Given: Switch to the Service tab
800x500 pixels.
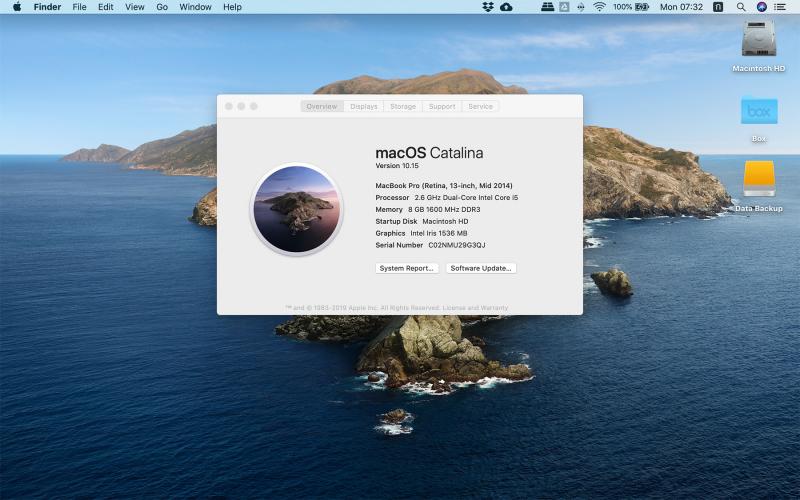Looking at the screenshot, I should click(x=481, y=106).
